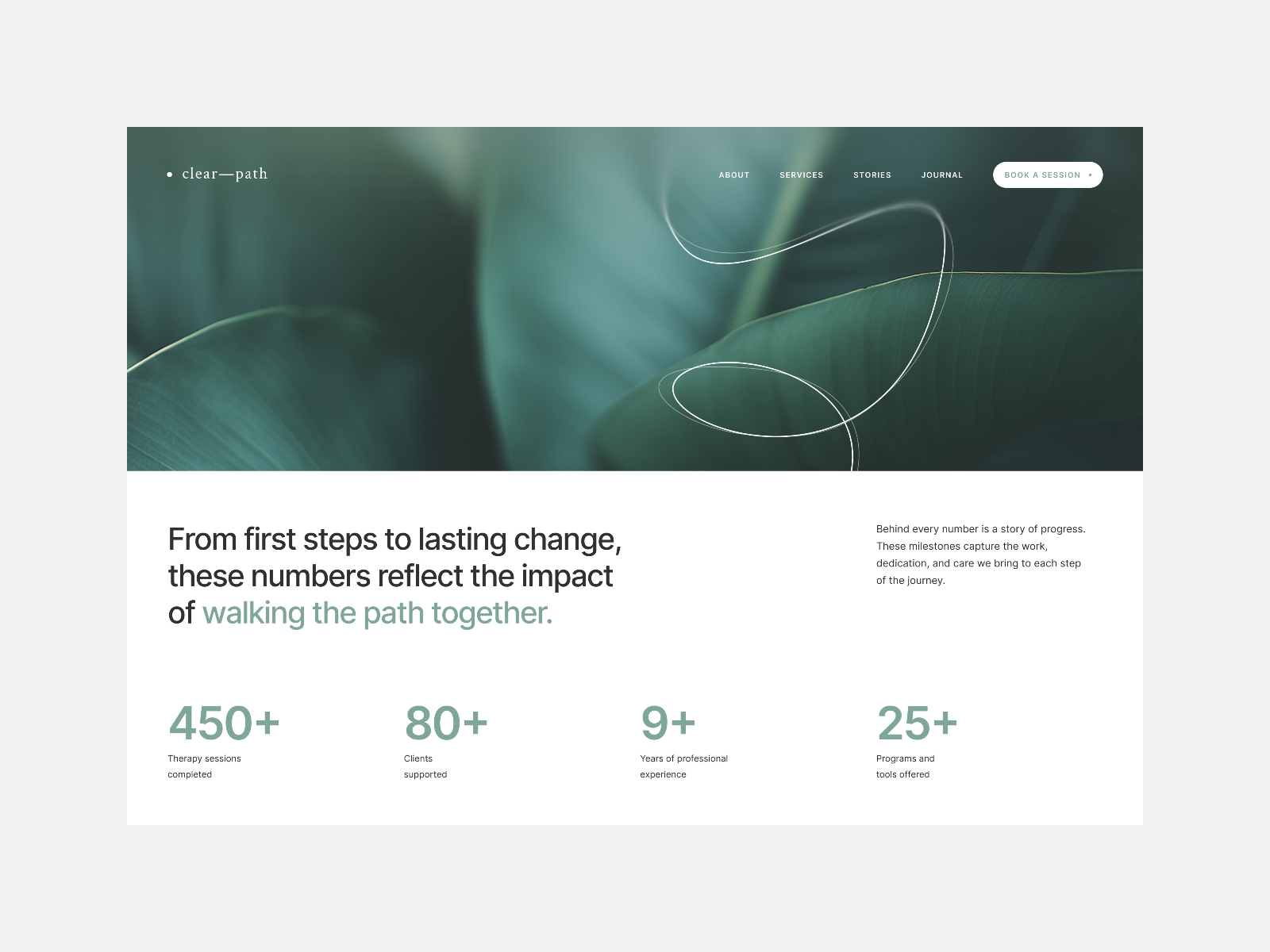The image size is (1270, 952).
Task: Open the ABOUT navigation item
Action: (x=733, y=175)
